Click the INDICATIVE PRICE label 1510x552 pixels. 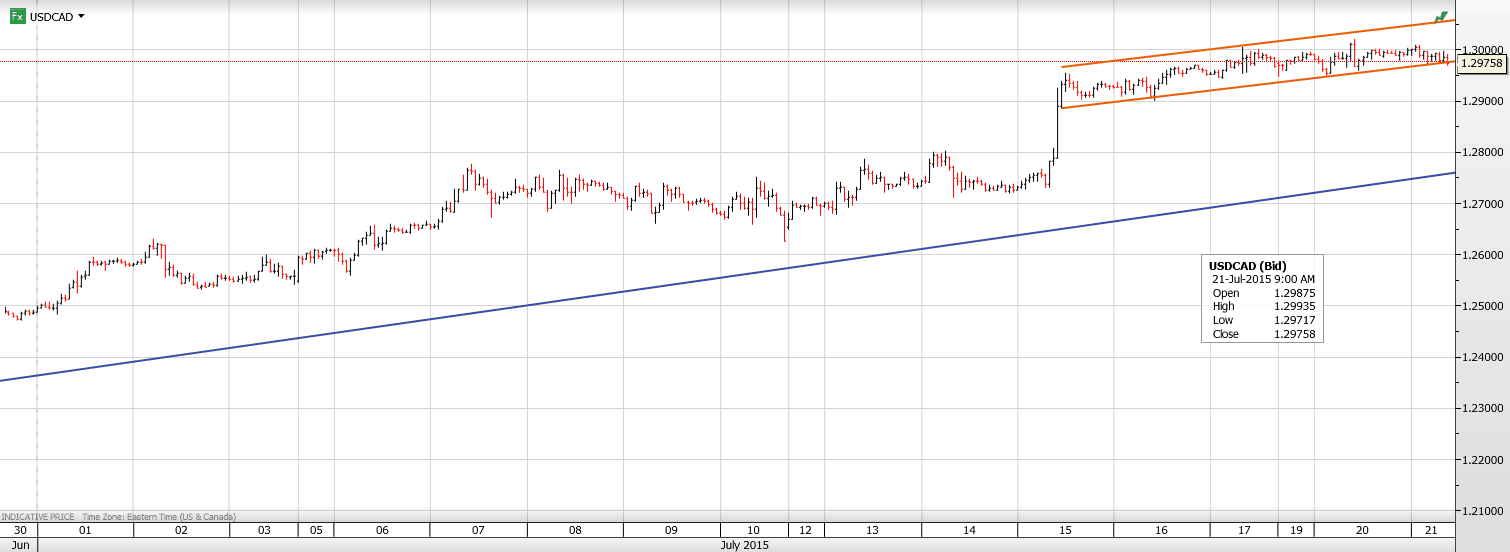pos(37,517)
